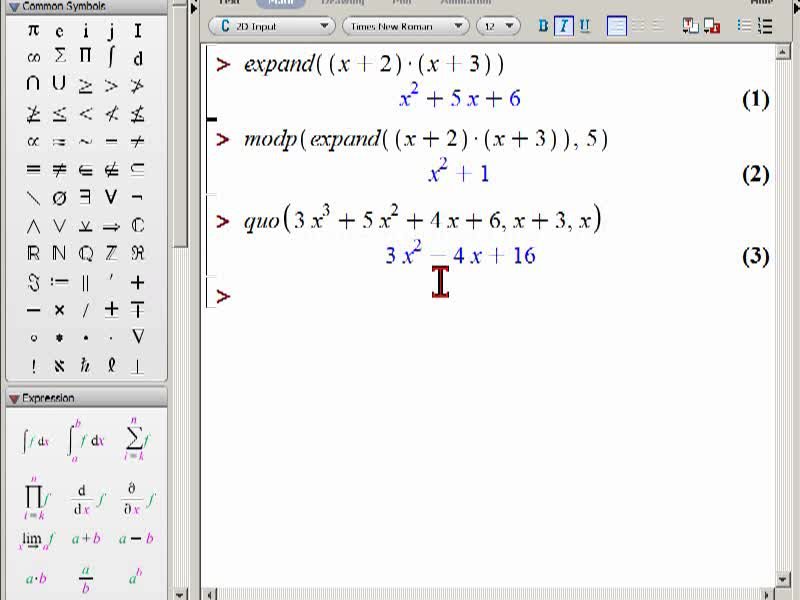The height and width of the screenshot is (600, 800).
Task: Open the 2D Input style dropdown
Action: tap(272, 26)
